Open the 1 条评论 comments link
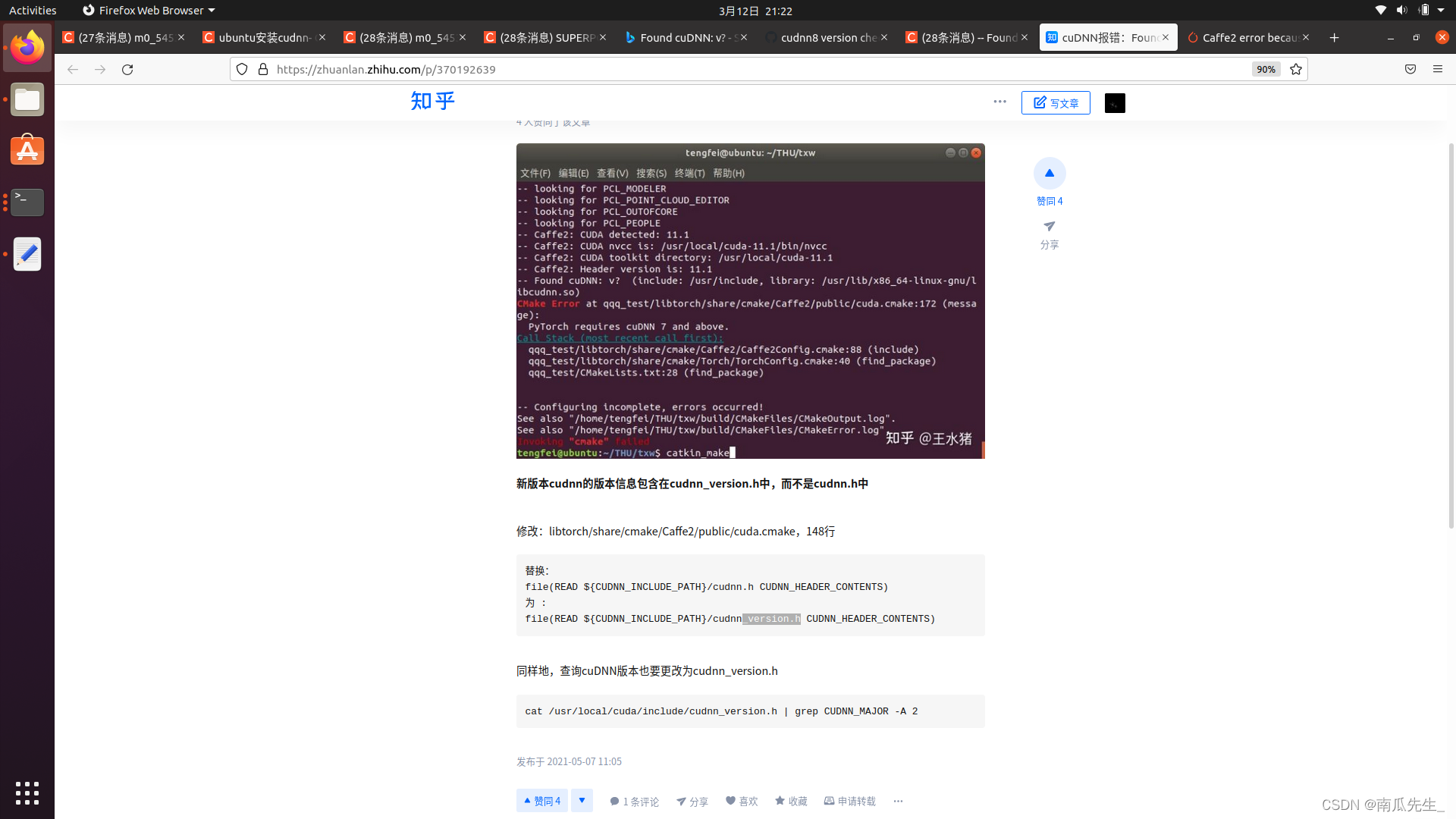 [635, 801]
